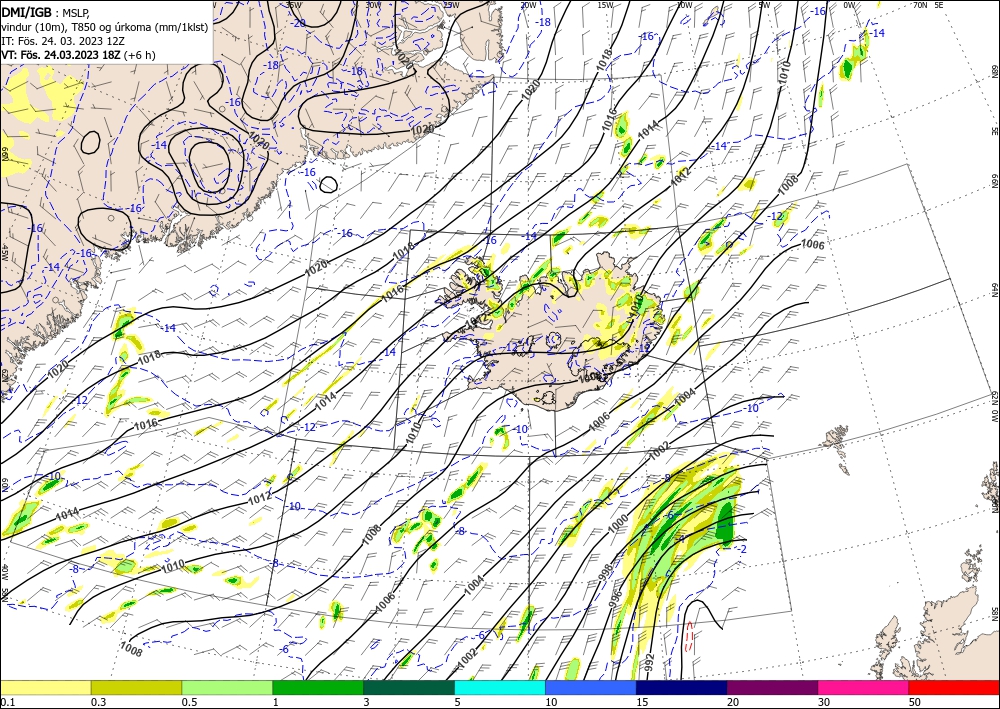Click the '50' legend value label
The width and height of the screenshot is (1000, 709).
point(915,702)
